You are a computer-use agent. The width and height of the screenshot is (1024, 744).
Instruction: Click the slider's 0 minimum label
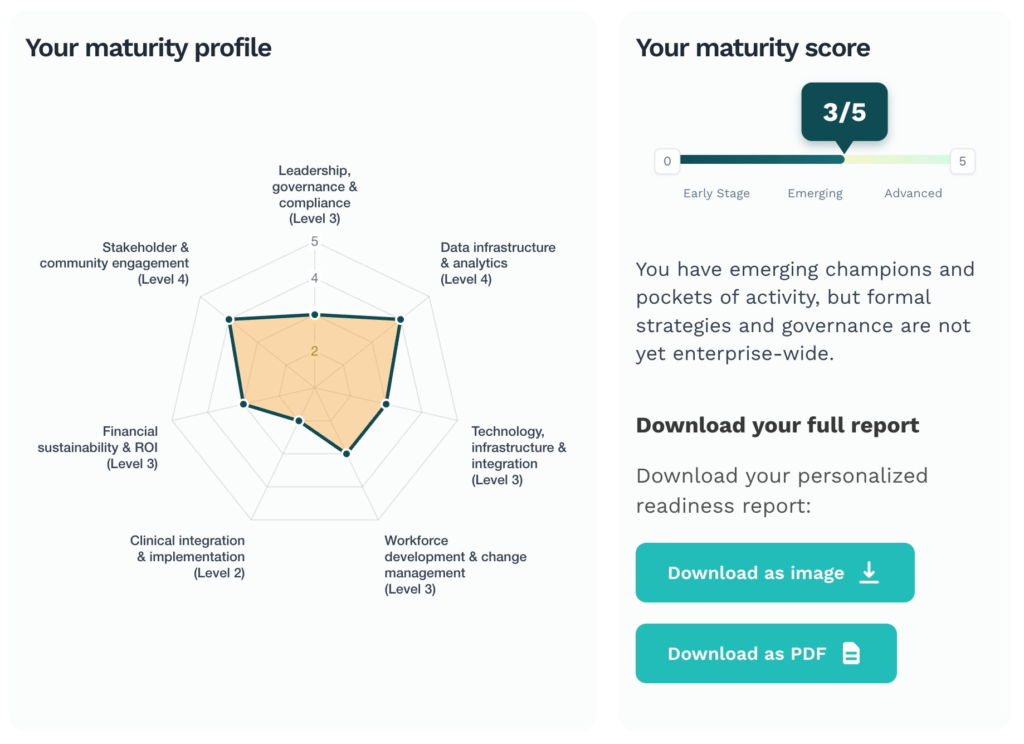point(667,160)
